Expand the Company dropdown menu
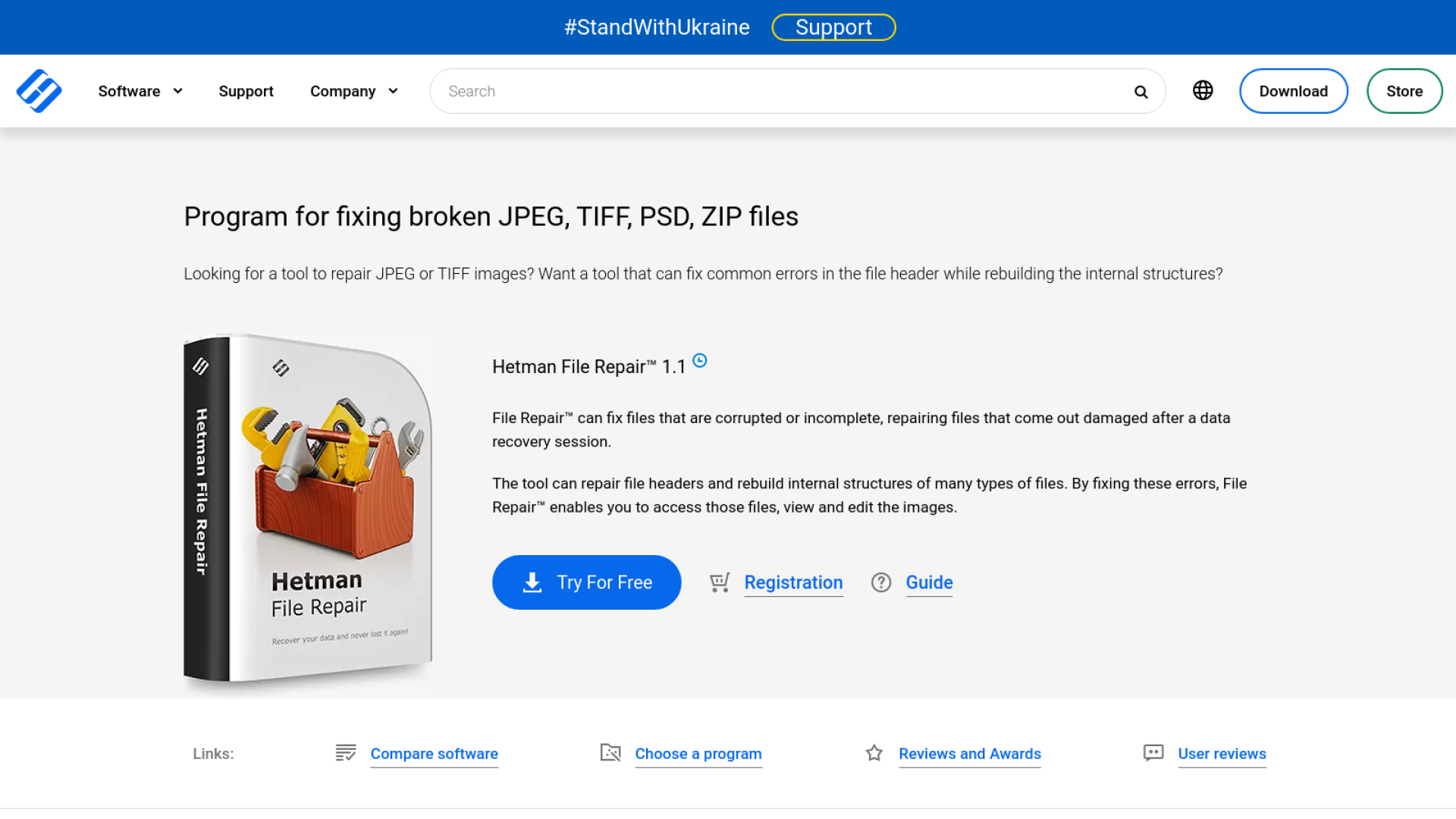The width and height of the screenshot is (1456, 819). click(x=353, y=91)
